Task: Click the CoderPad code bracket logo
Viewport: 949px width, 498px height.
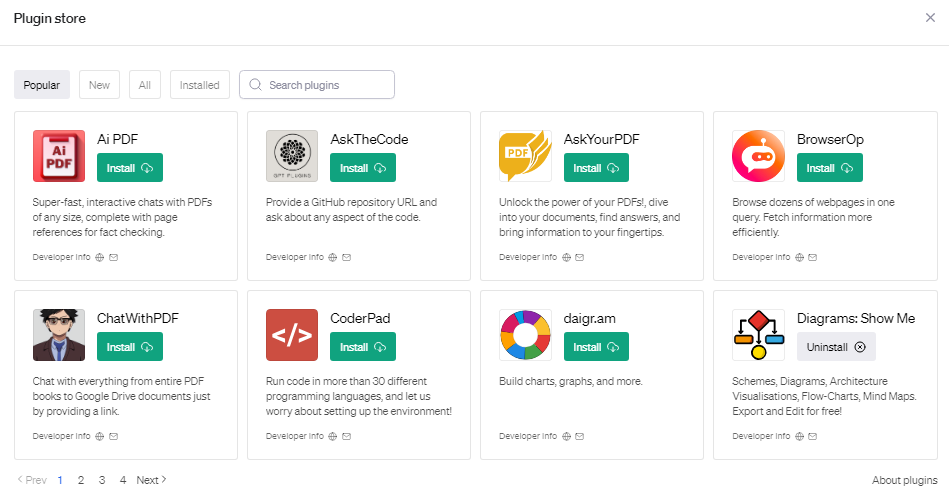Action: click(292, 335)
